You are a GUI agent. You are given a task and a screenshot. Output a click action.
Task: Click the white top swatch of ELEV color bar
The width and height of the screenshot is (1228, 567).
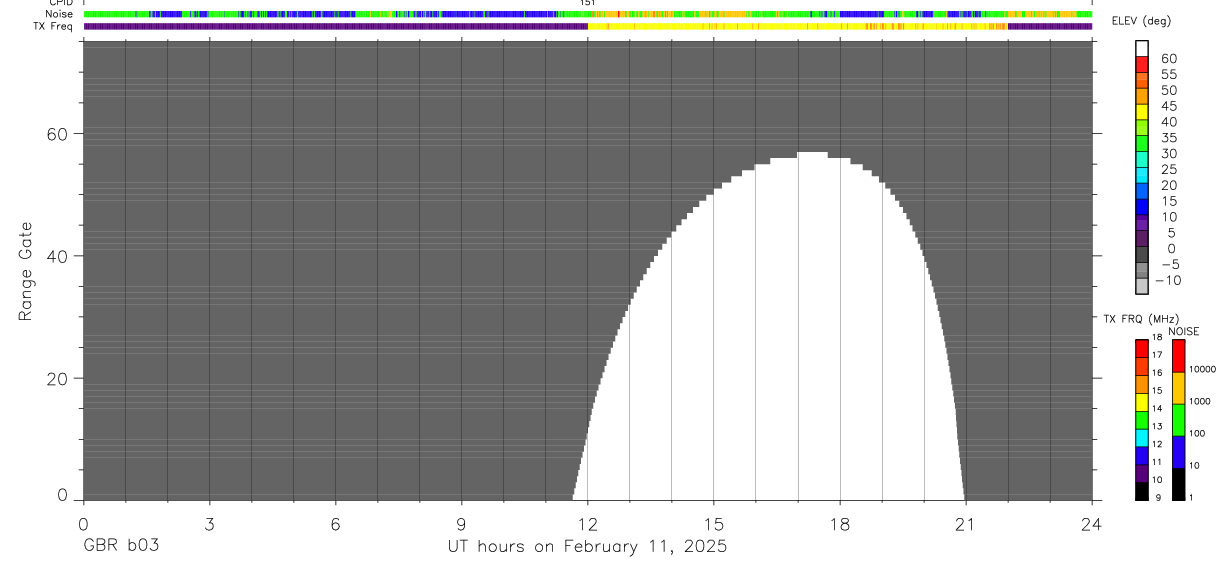1142,47
